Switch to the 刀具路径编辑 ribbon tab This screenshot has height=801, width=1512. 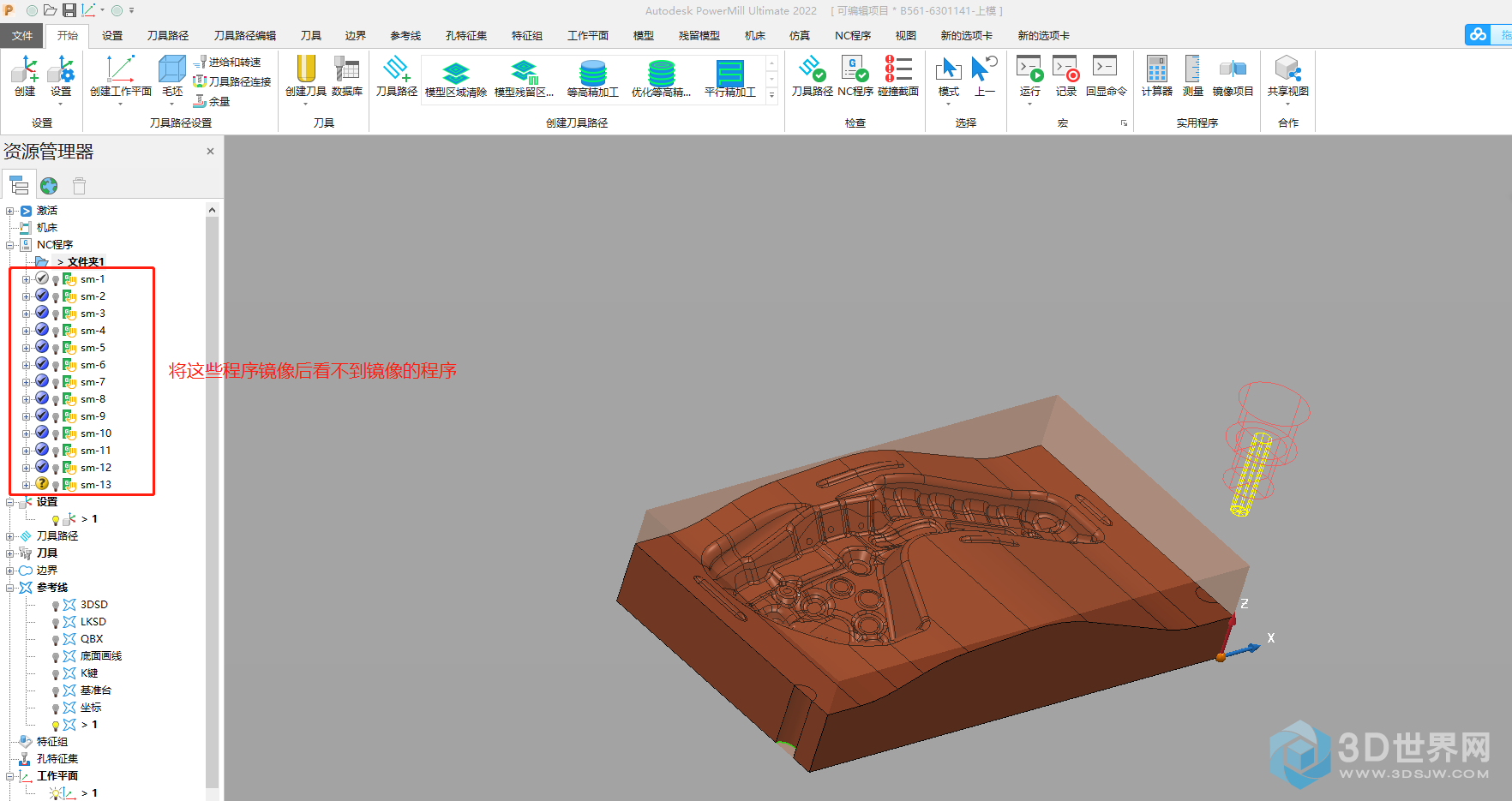pos(245,35)
